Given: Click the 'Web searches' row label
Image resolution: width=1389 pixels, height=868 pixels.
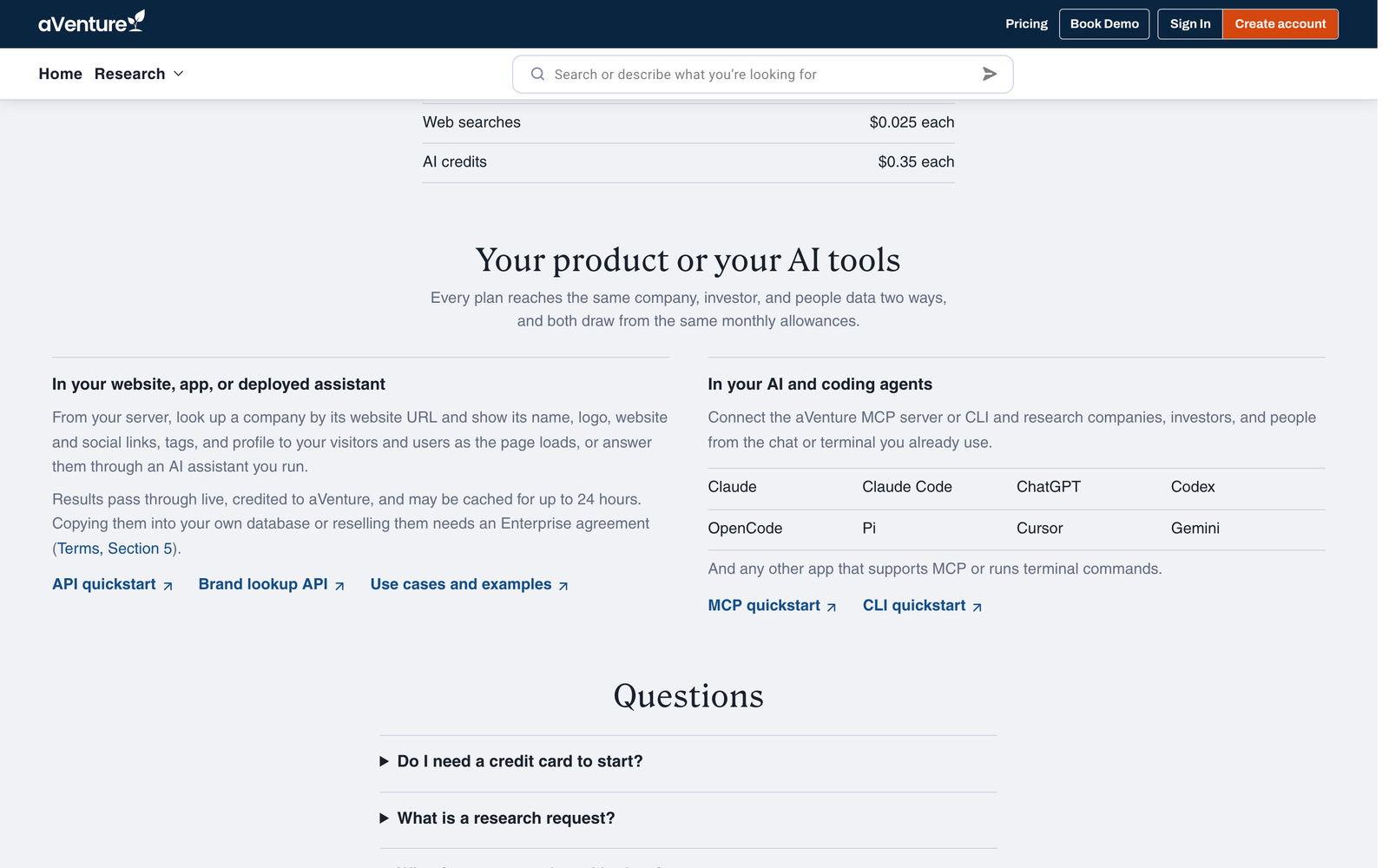Looking at the screenshot, I should pos(471,122).
